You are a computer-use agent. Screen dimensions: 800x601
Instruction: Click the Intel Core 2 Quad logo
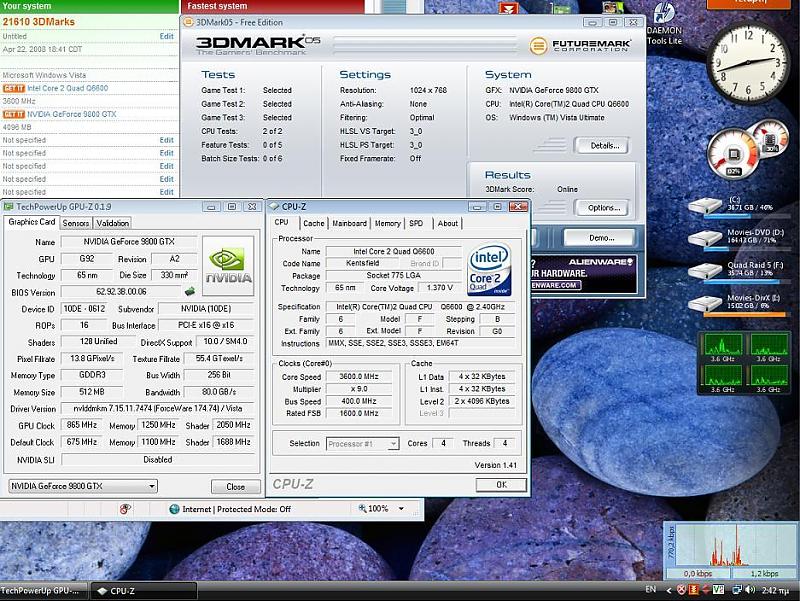(489, 269)
